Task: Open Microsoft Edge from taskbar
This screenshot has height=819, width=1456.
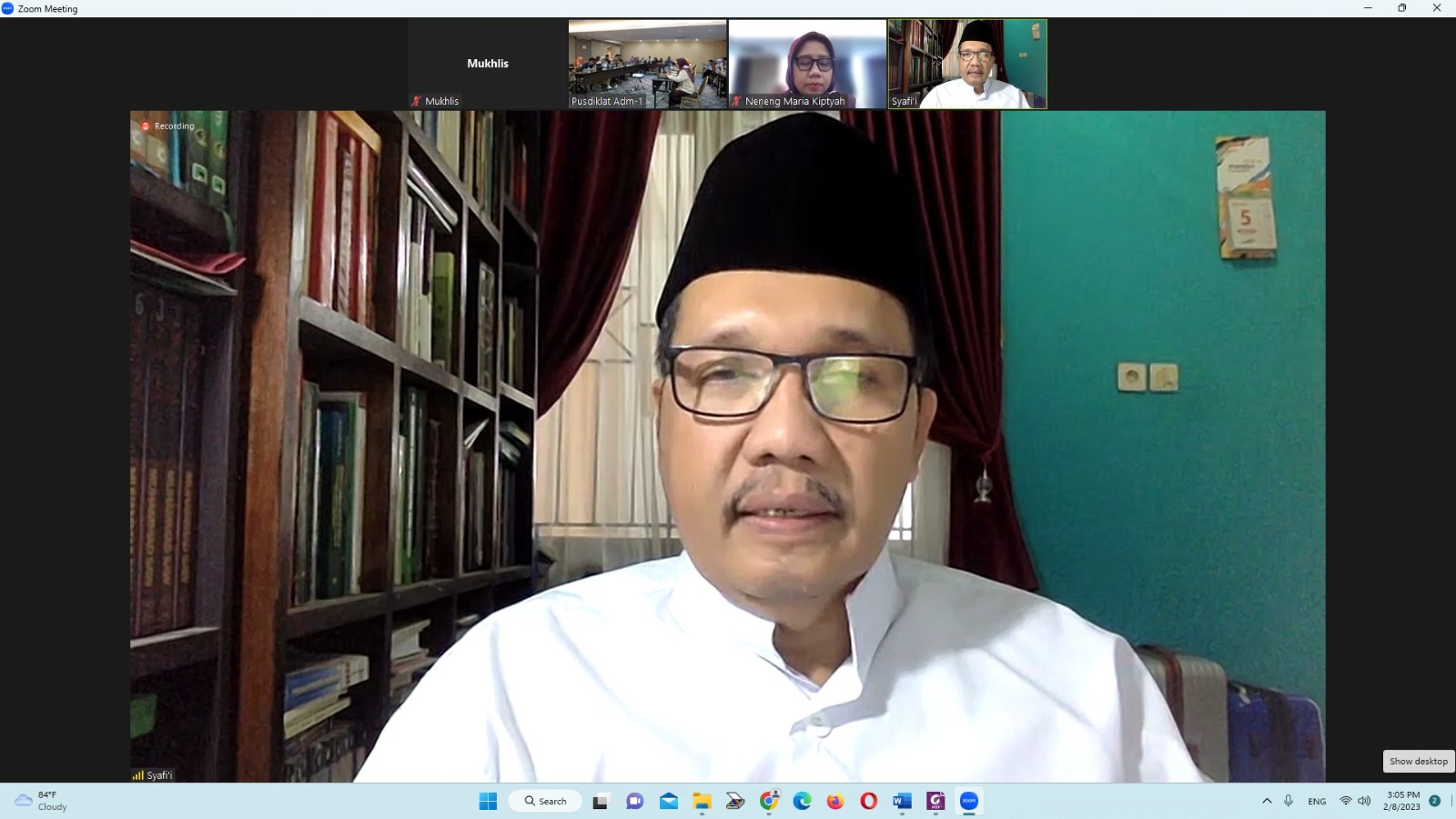Action: point(802,801)
